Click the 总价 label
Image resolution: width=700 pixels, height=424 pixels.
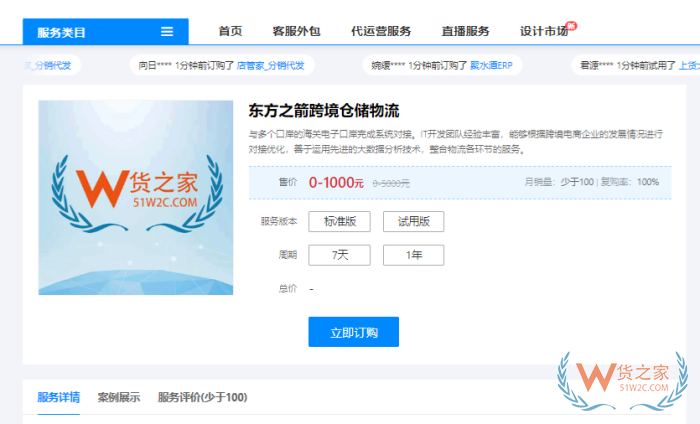[x=288, y=288]
